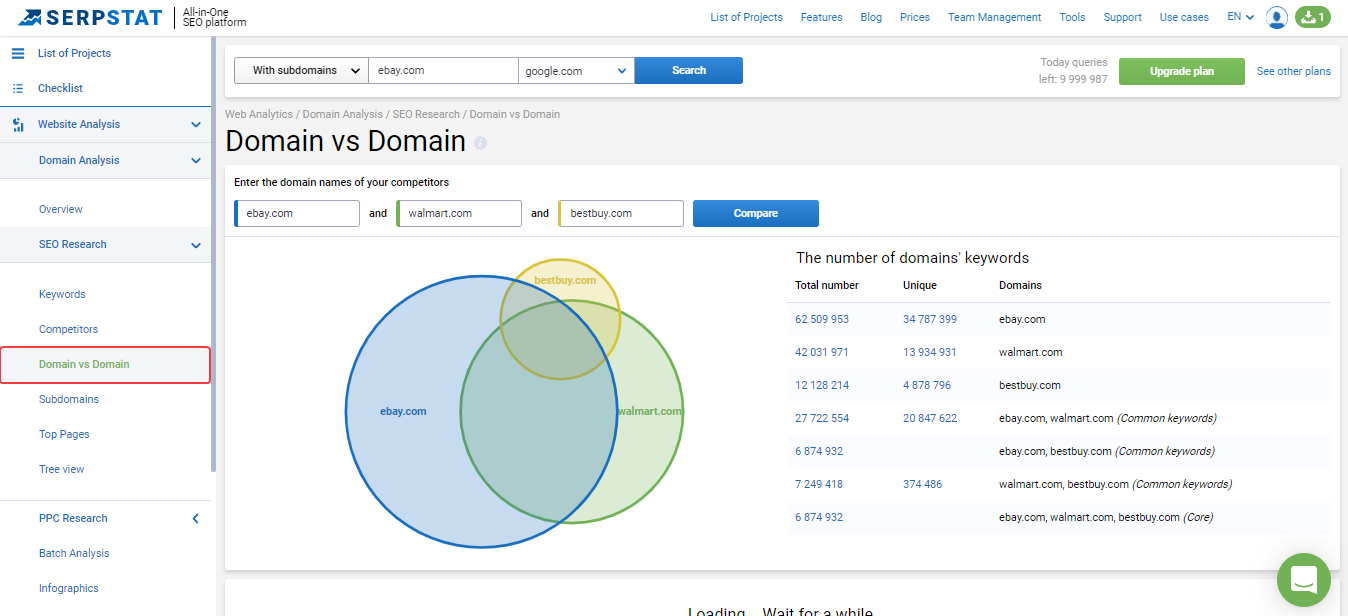Image resolution: width=1348 pixels, height=616 pixels.
Task: Open the sidebar List of Projects item
Action: (x=74, y=53)
